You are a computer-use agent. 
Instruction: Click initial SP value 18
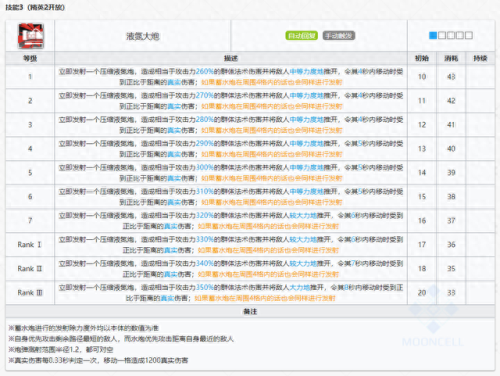(x=422, y=269)
